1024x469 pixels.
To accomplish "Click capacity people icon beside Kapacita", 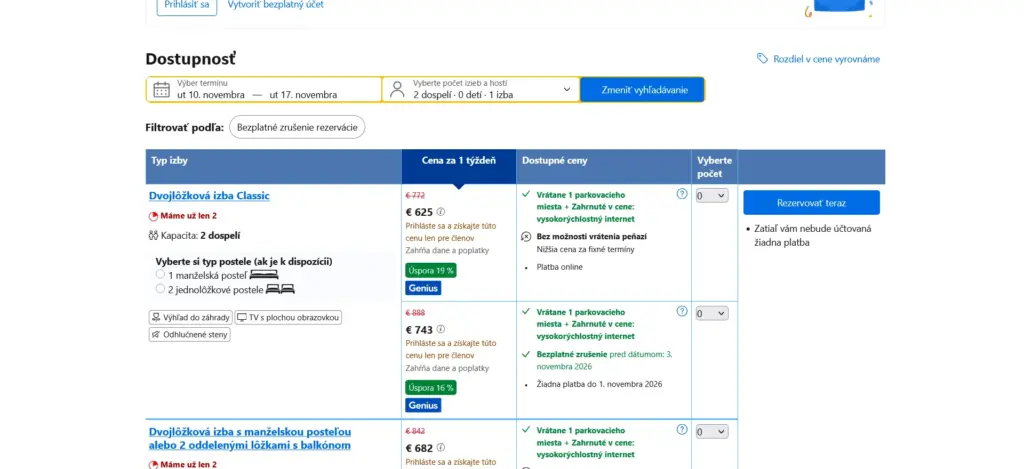I will [153, 236].
